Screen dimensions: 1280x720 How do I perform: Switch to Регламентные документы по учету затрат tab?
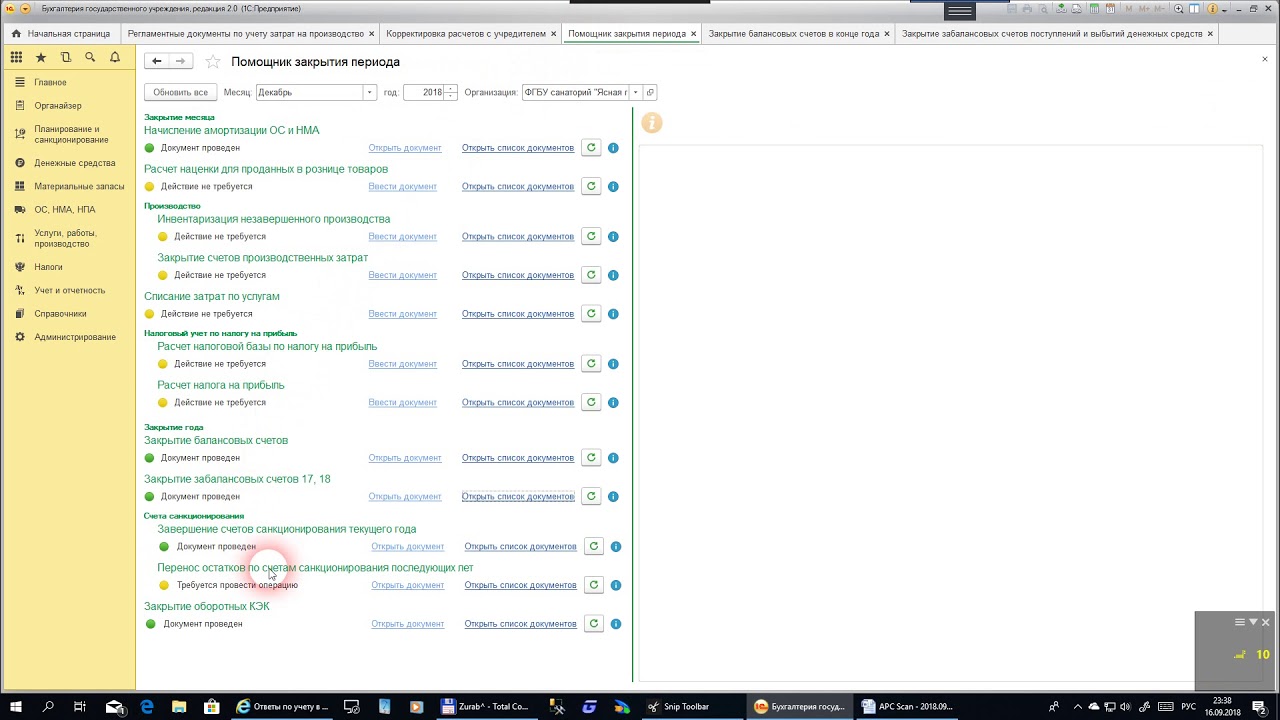click(x=245, y=34)
